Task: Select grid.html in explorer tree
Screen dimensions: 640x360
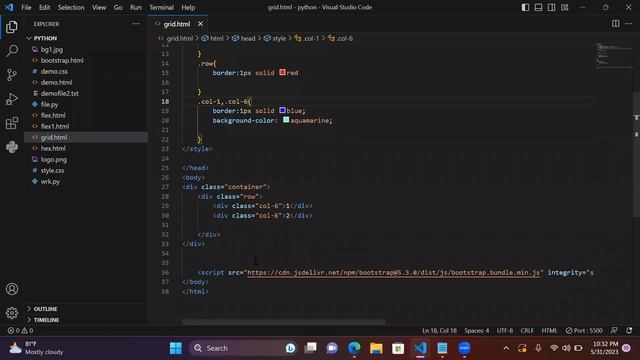Action: [86, 138]
